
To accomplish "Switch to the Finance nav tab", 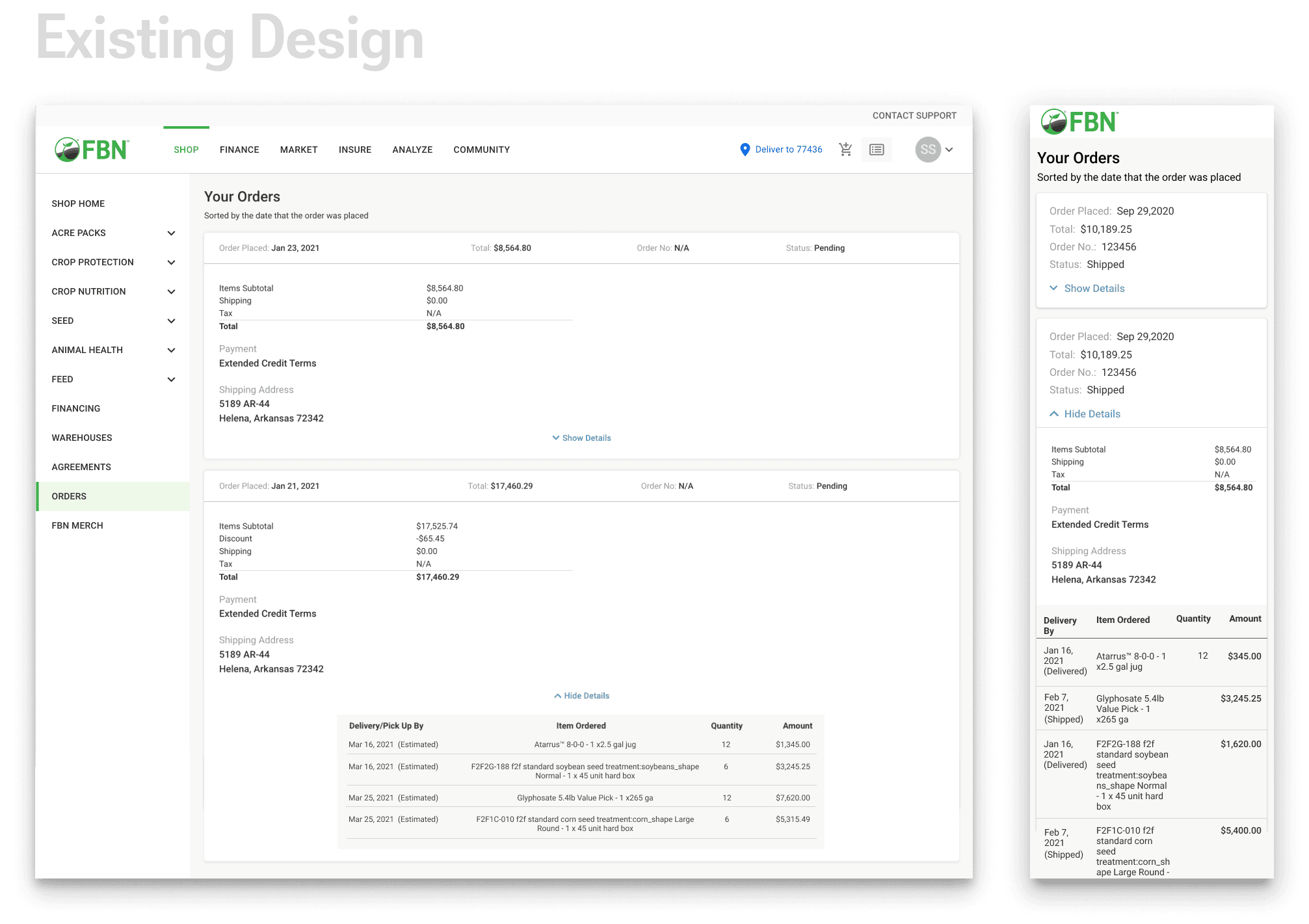I will coord(239,150).
